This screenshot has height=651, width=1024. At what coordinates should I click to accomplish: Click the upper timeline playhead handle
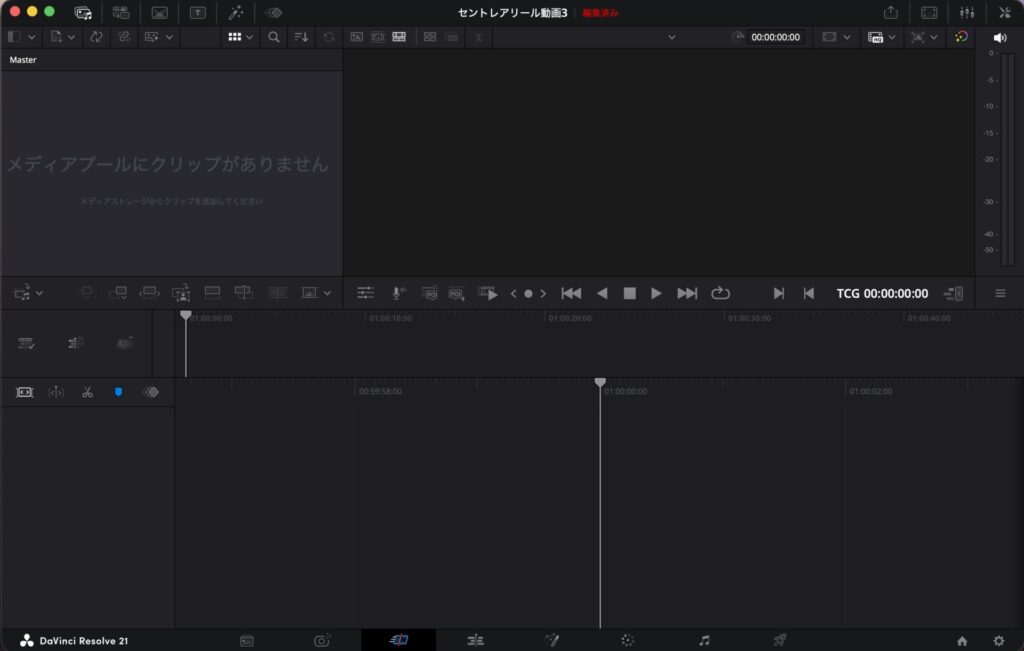click(185, 315)
